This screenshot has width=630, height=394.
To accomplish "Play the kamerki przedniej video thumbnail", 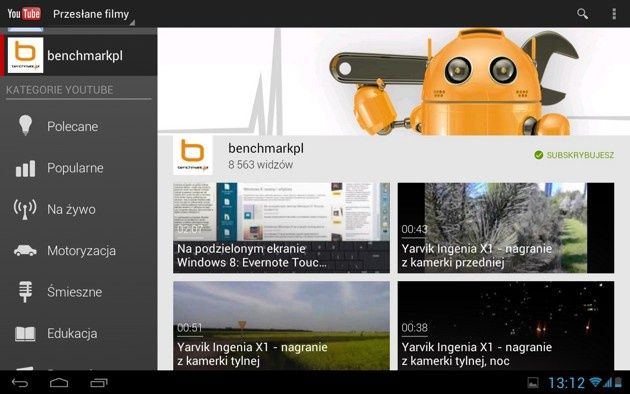I will coord(506,228).
